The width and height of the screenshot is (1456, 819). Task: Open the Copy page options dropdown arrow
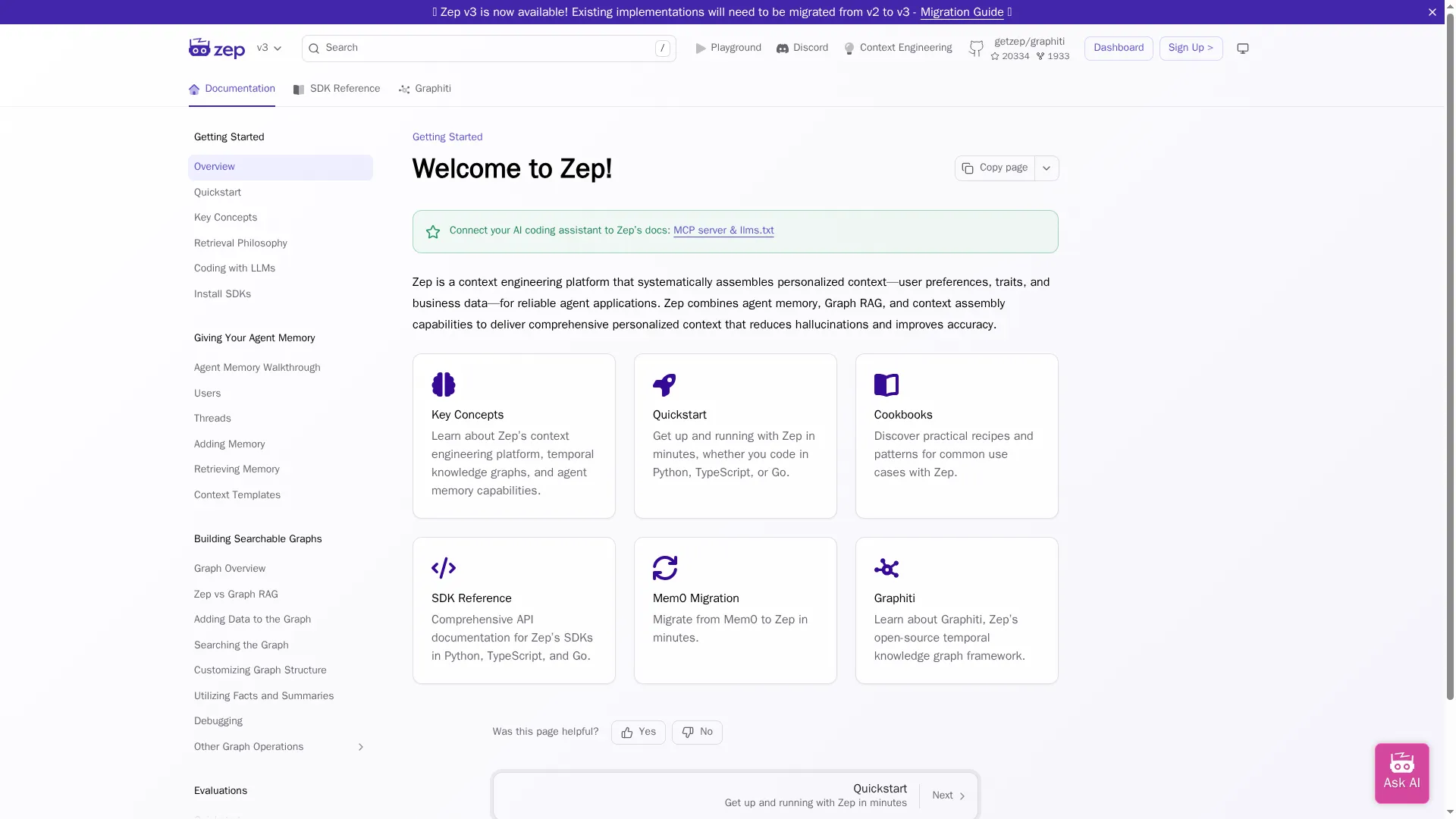pyautogui.click(x=1046, y=168)
